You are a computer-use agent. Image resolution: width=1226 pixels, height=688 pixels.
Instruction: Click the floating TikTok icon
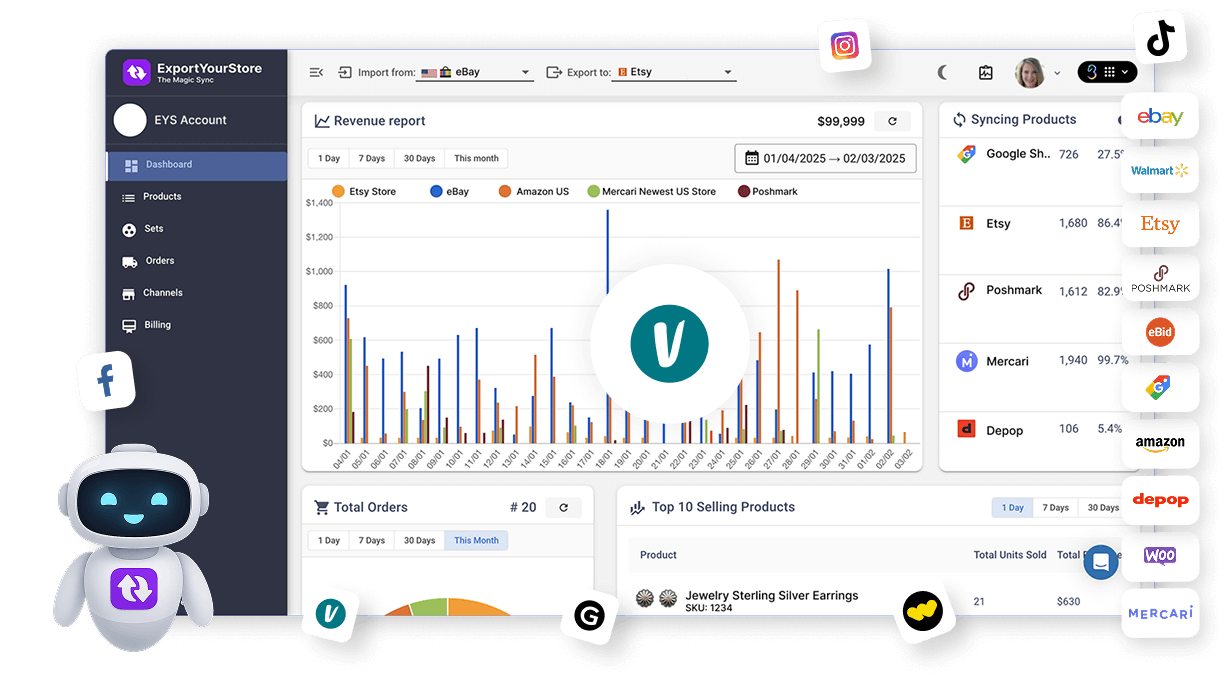click(1160, 39)
